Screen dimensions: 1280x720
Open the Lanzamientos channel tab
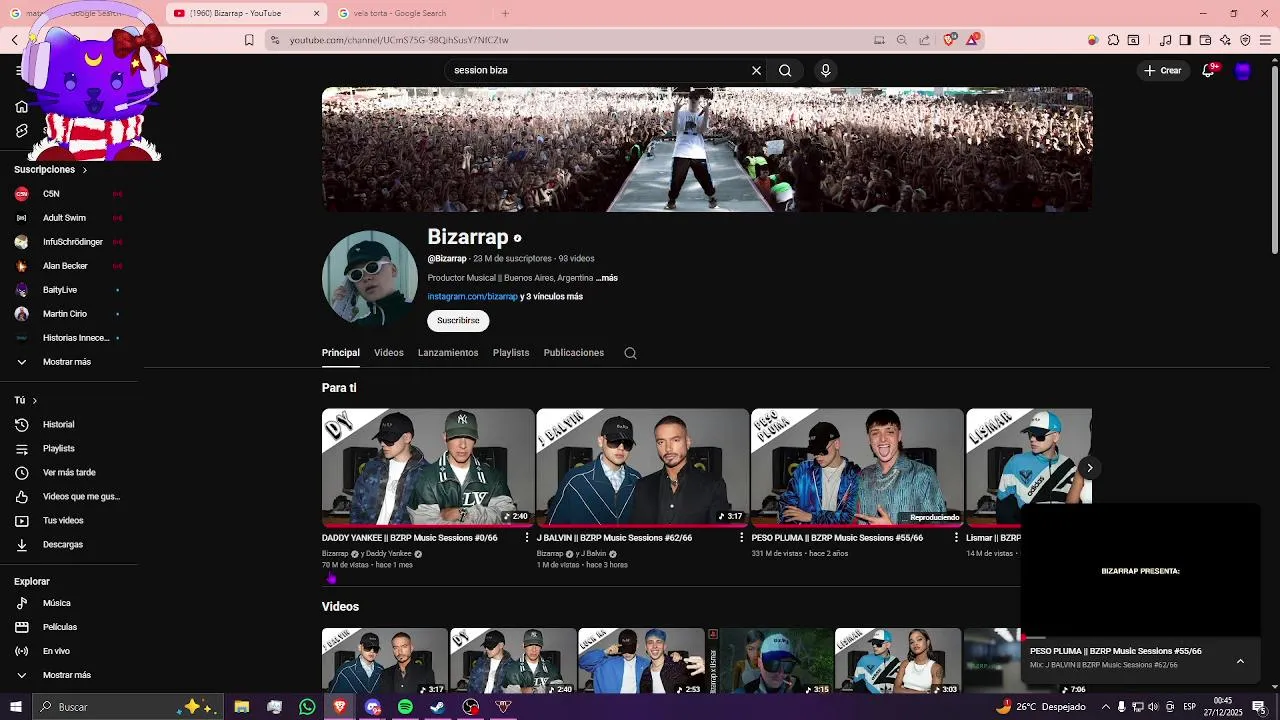448,353
